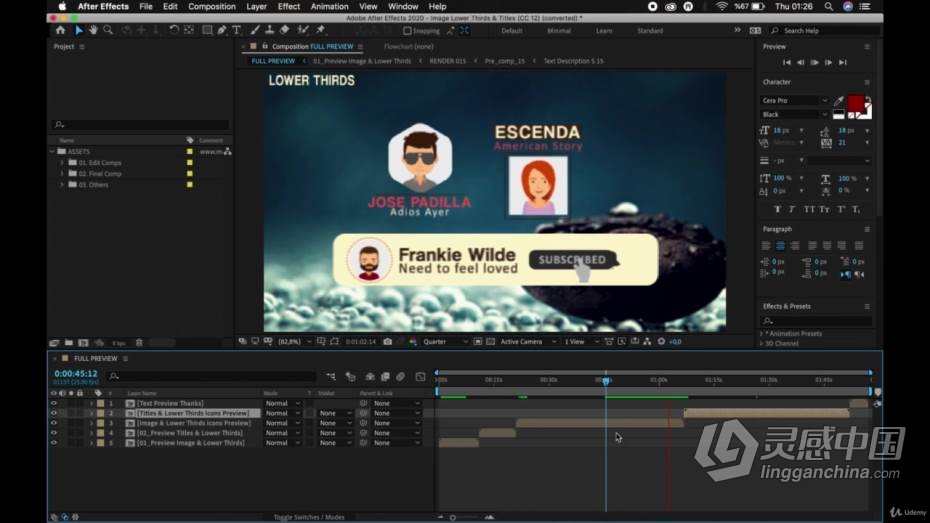Select the Rectangle shape tool
Viewport: 930px width, 523px height.
point(207,30)
